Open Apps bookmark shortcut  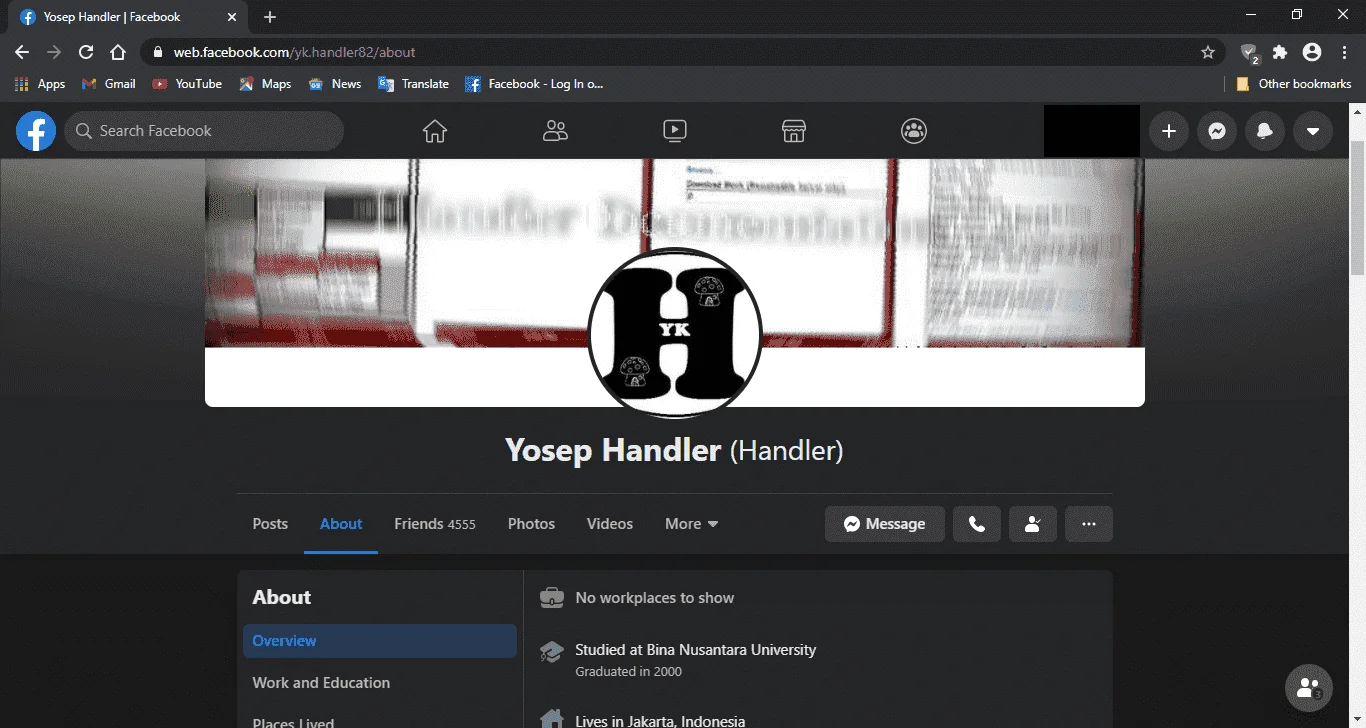(40, 84)
